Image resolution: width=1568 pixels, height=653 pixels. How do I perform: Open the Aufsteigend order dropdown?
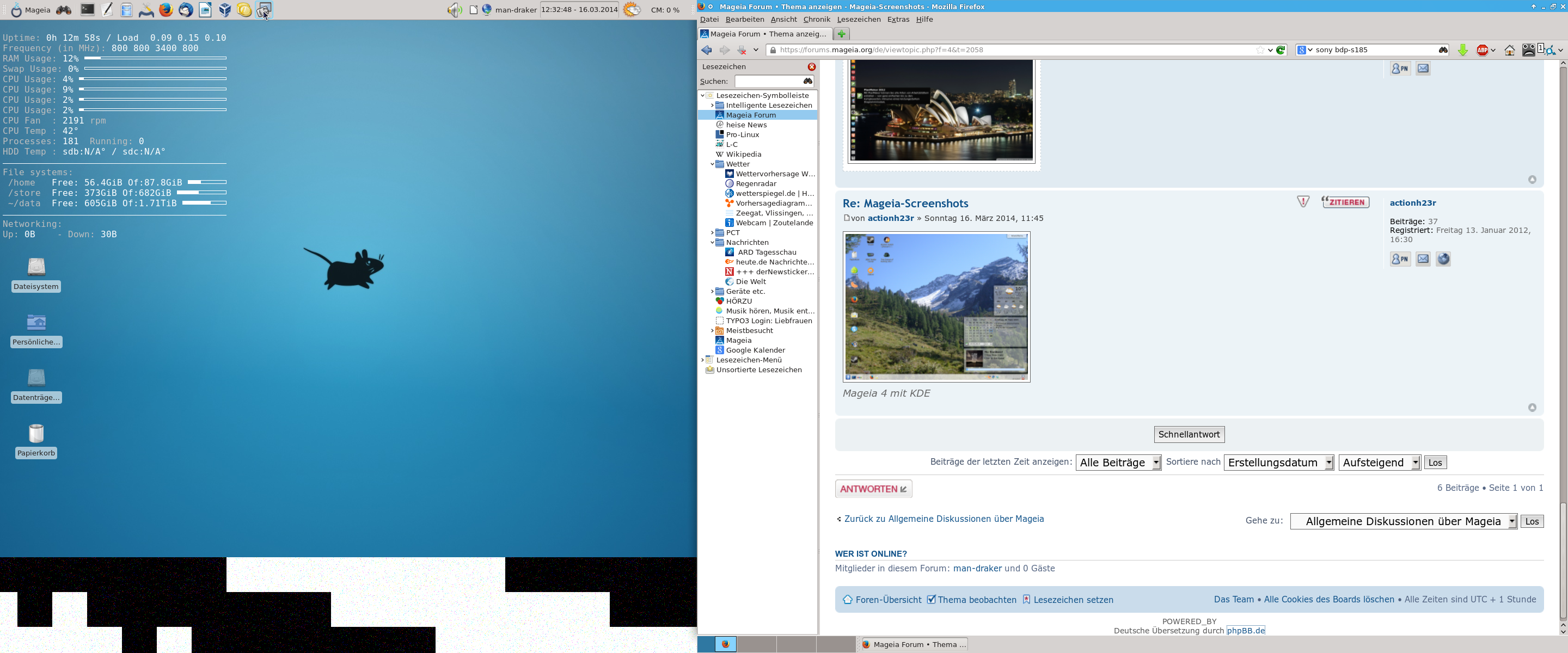1380,463
